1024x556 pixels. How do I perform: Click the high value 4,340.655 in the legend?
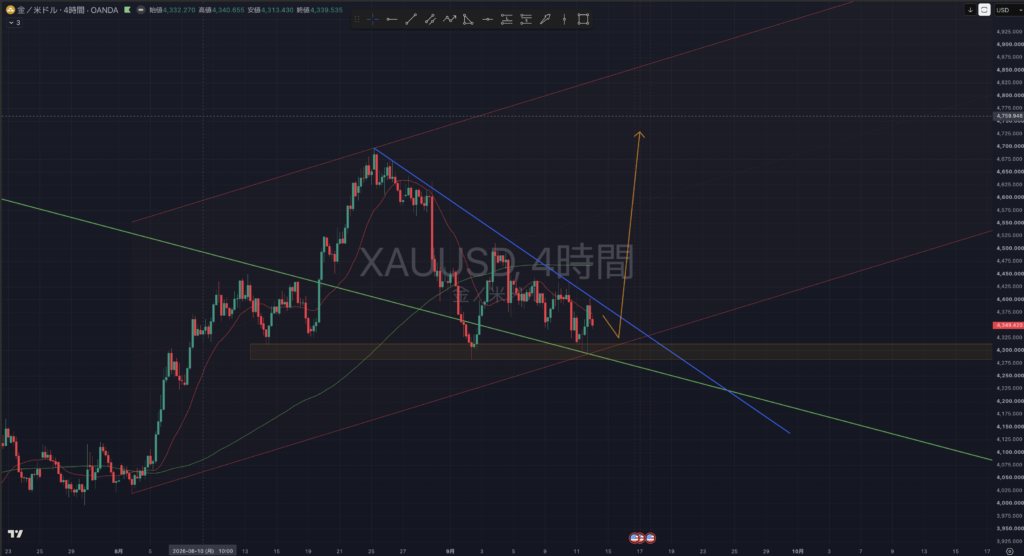(x=228, y=10)
